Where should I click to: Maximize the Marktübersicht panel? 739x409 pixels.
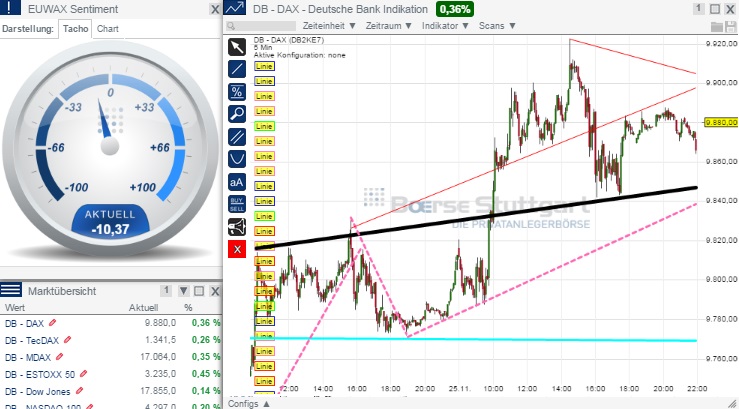coord(199,291)
